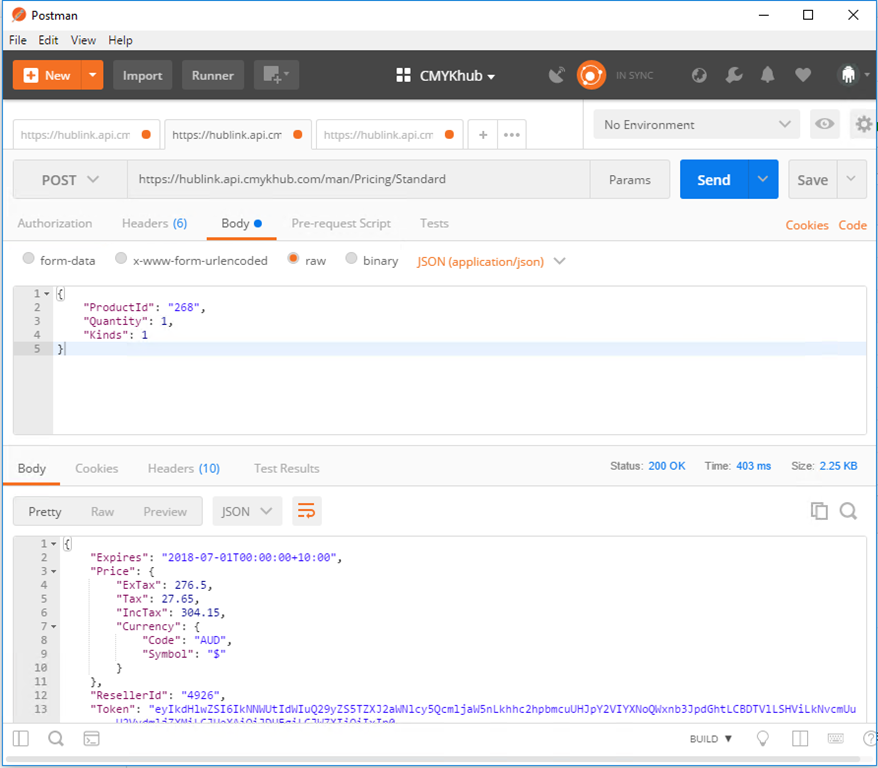Select the form-data radio button
The width and height of the screenshot is (878, 768).
coord(28,259)
